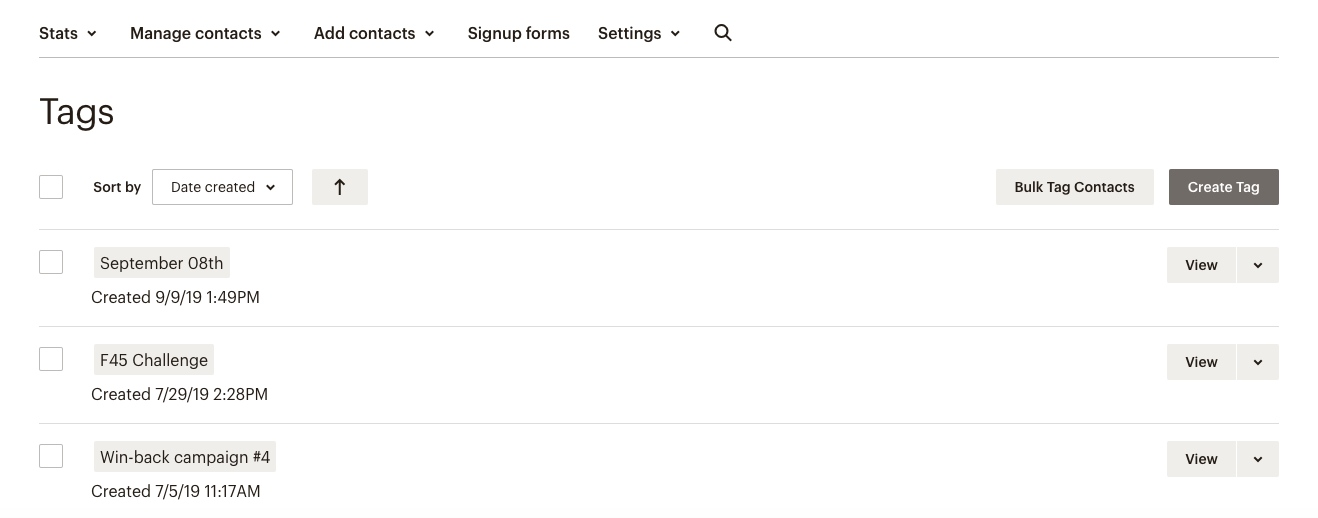Reverse sort order with the arrow icon
Viewport: 1318px width, 518px height.
(339, 187)
